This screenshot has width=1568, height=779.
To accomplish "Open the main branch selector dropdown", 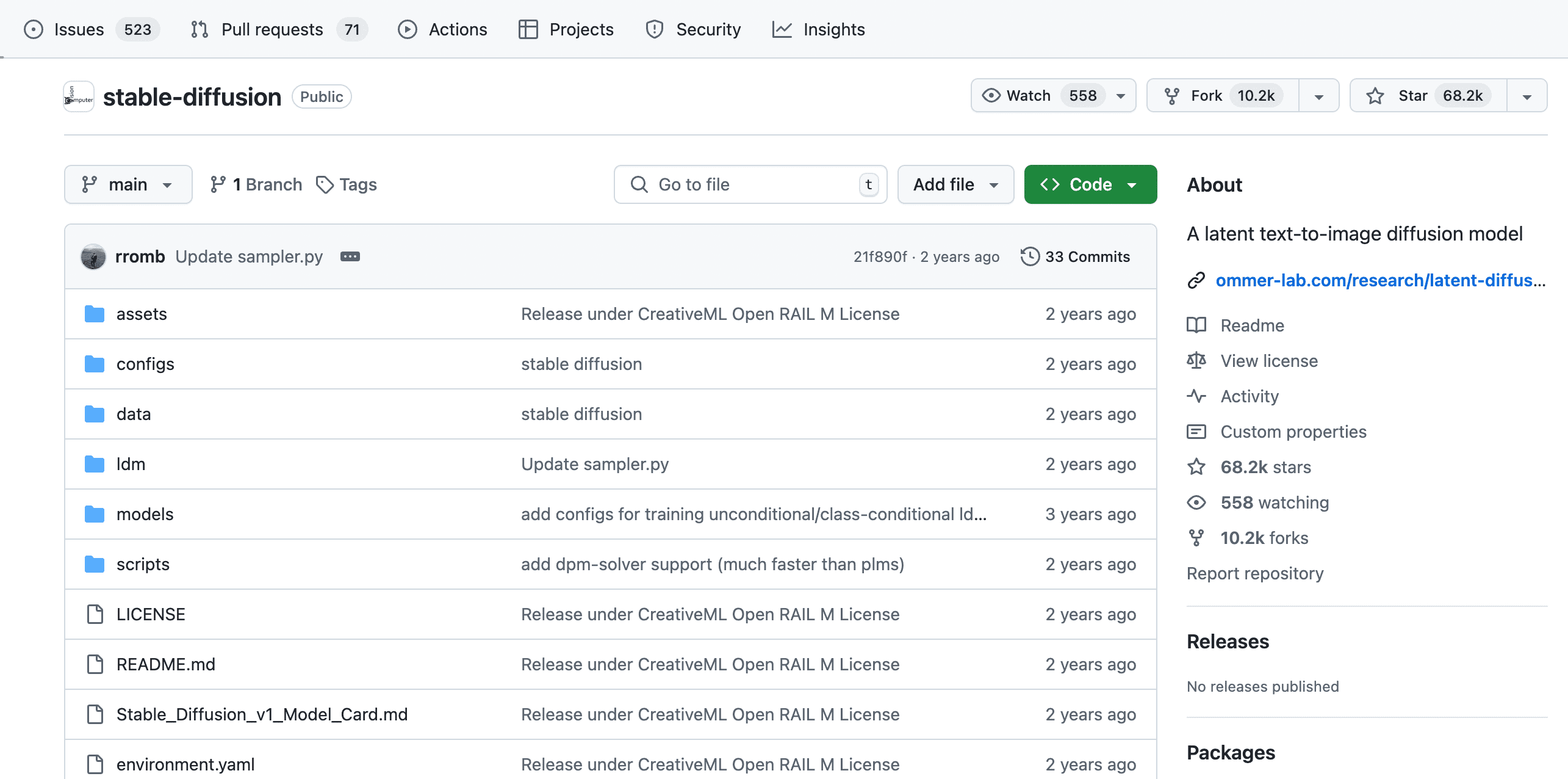I will coord(128,184).
